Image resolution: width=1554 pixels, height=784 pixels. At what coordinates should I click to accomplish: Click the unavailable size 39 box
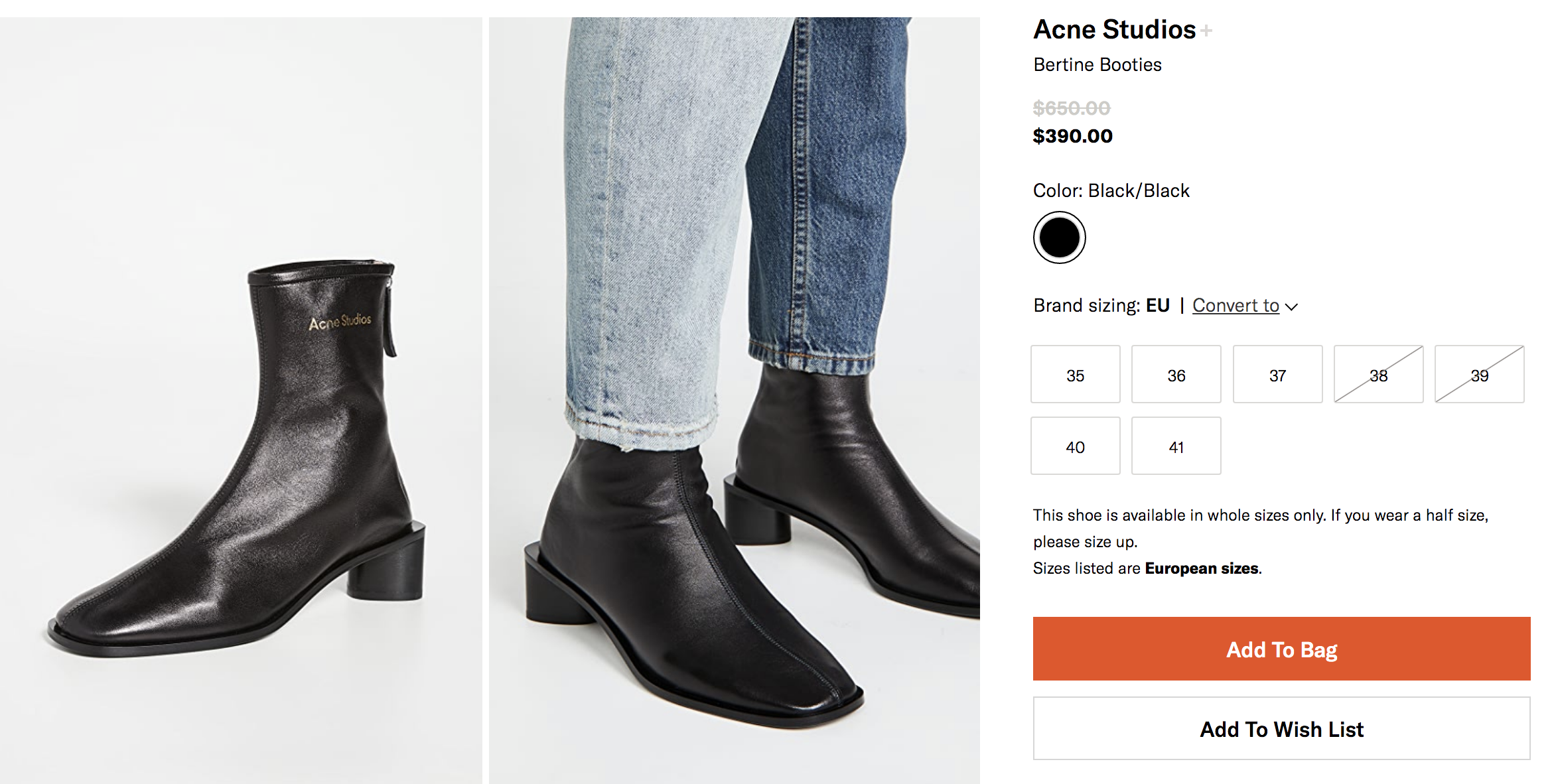1479,375
